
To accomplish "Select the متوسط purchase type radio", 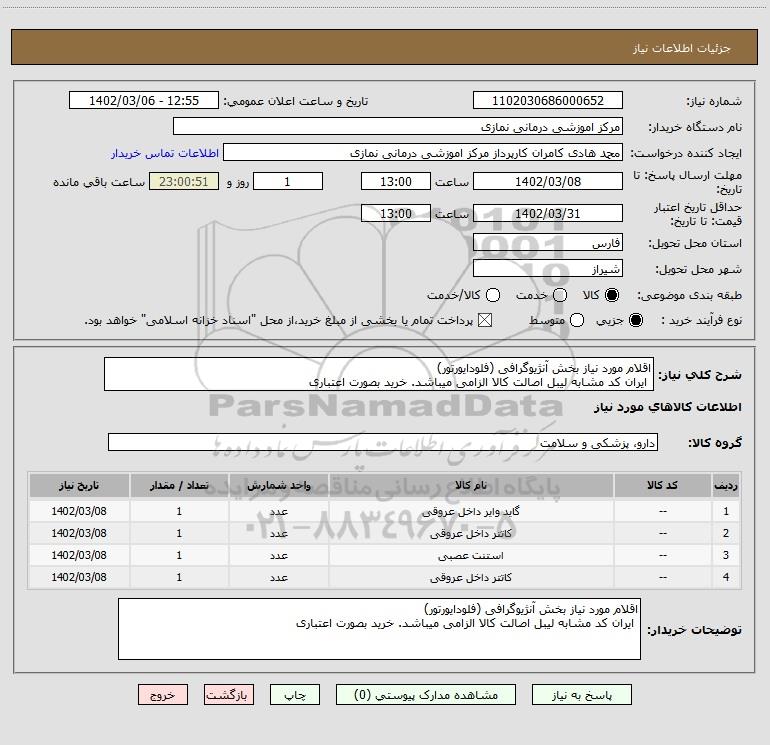I will click(577, 320).
